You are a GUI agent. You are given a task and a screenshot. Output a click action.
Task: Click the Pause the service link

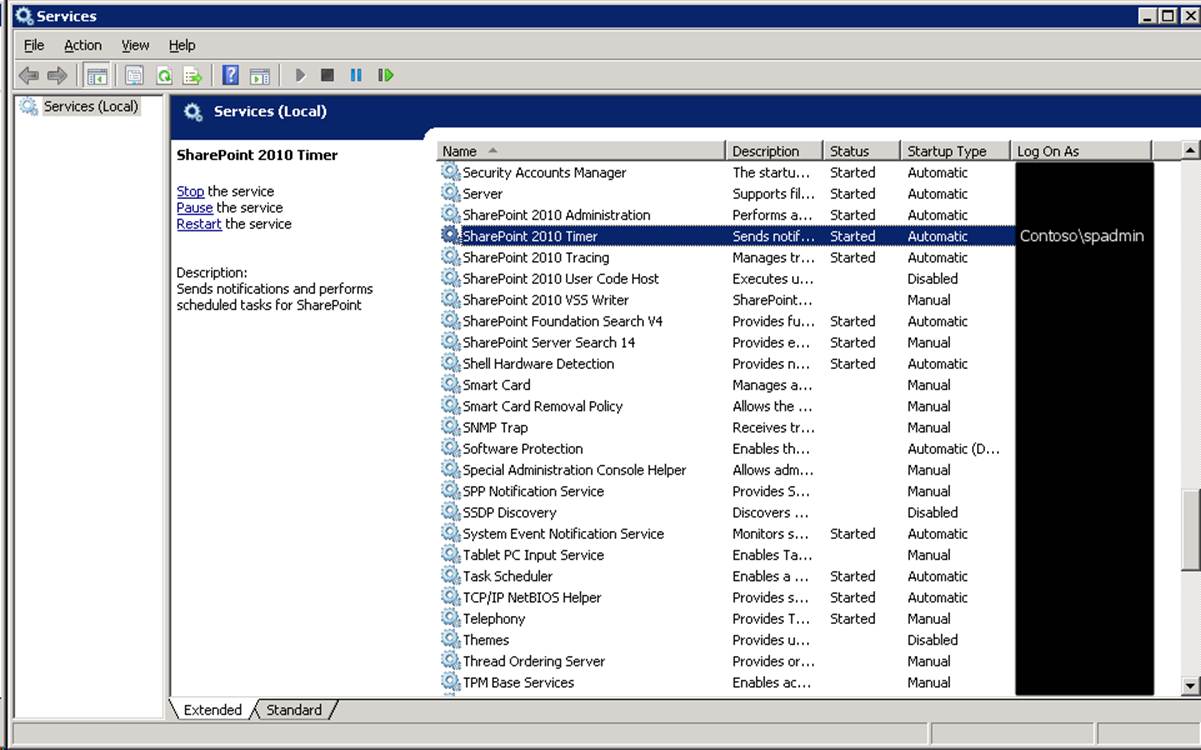tap(194, 208)
